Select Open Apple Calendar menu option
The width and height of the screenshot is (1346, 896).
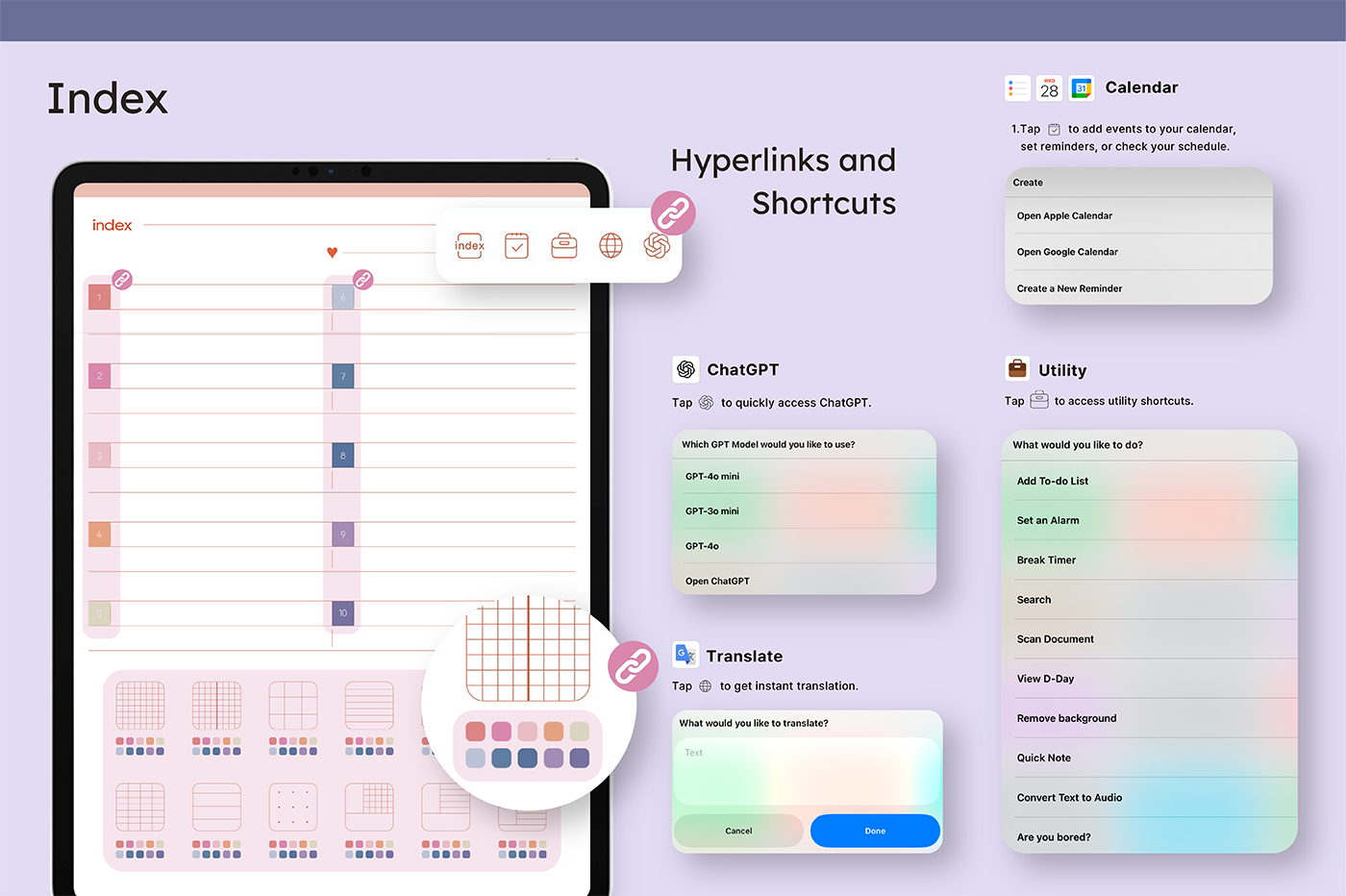[1064, 216]
